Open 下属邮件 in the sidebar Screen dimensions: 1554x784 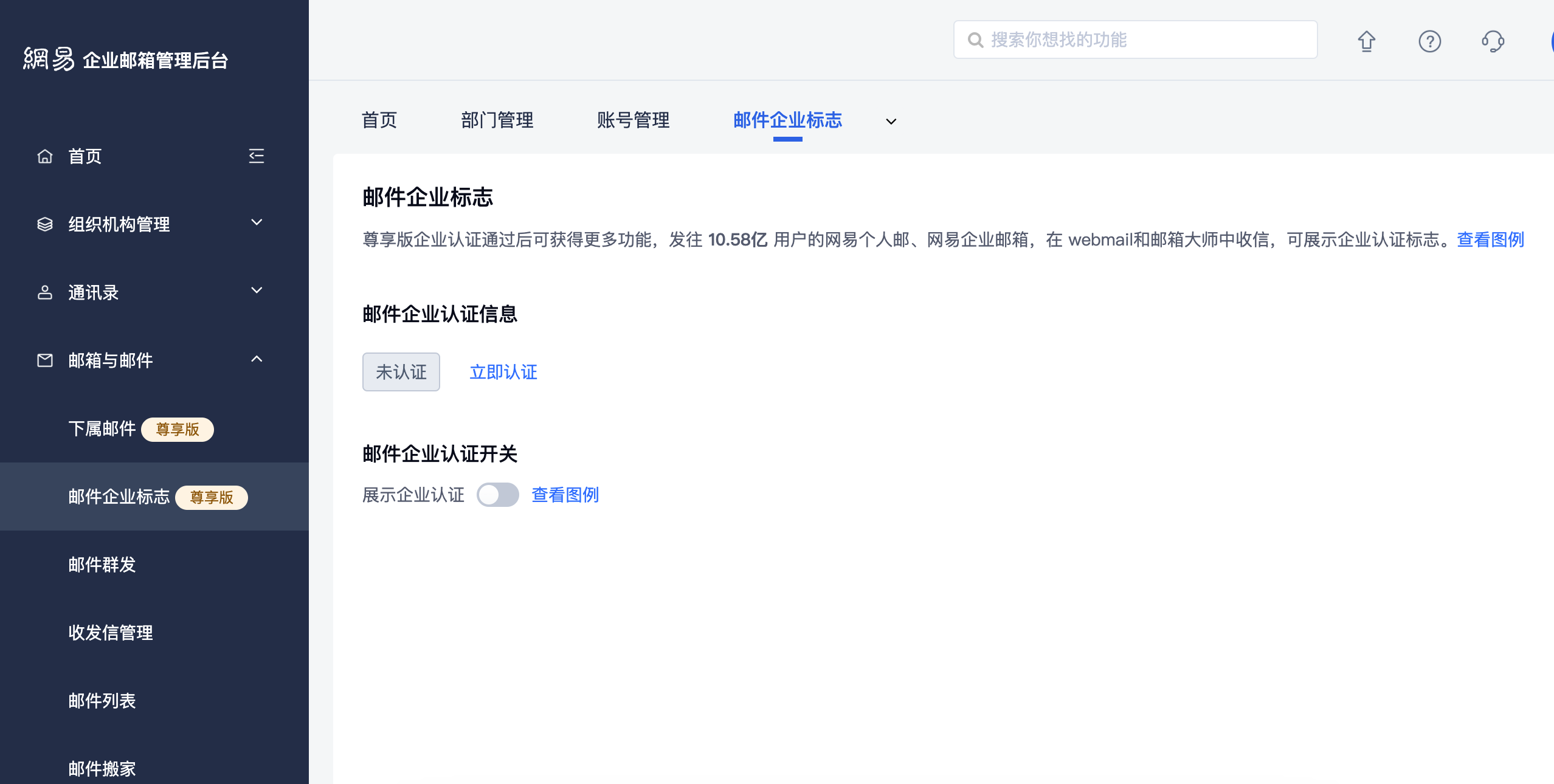pos(102,429)
